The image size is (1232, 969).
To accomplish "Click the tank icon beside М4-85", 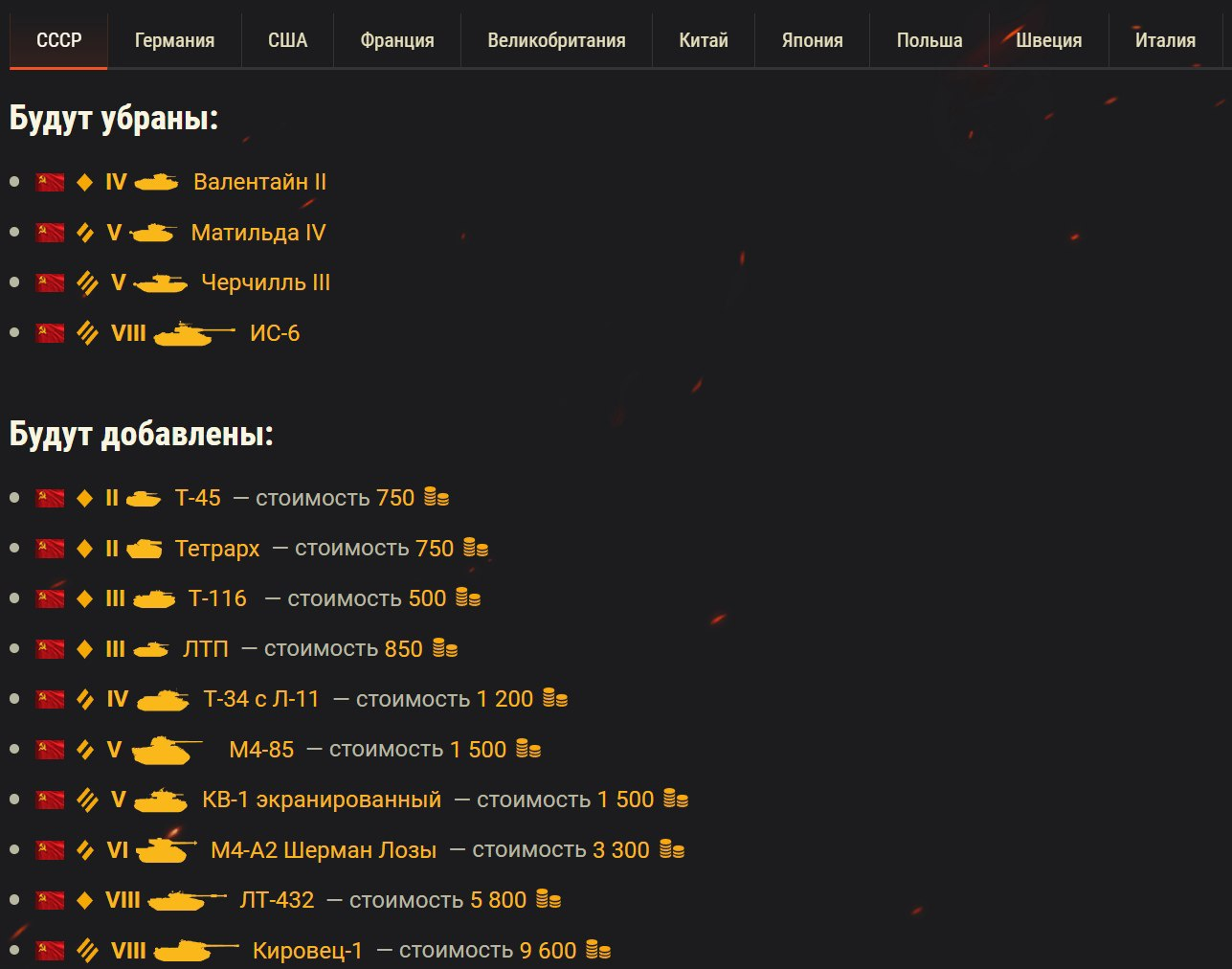I will coord(167,750).
